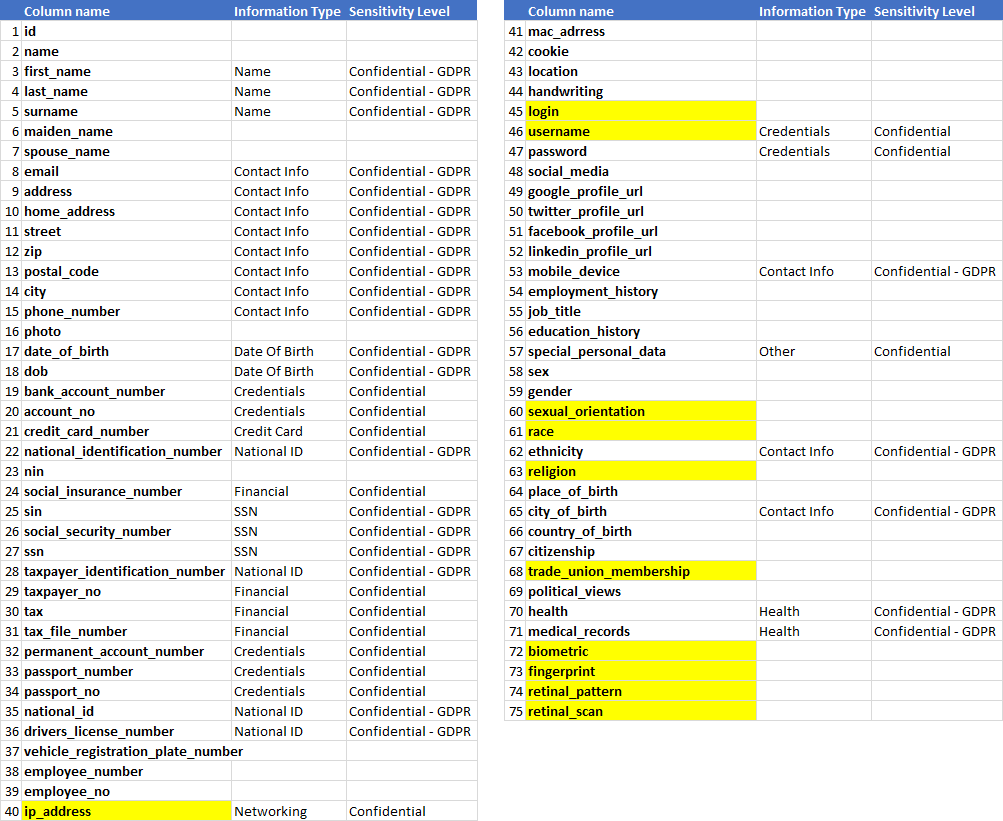1003x821 pixels.
Task: Select the 'Other' cell beside special_personal_data
Action: click(x=812, y=351)
